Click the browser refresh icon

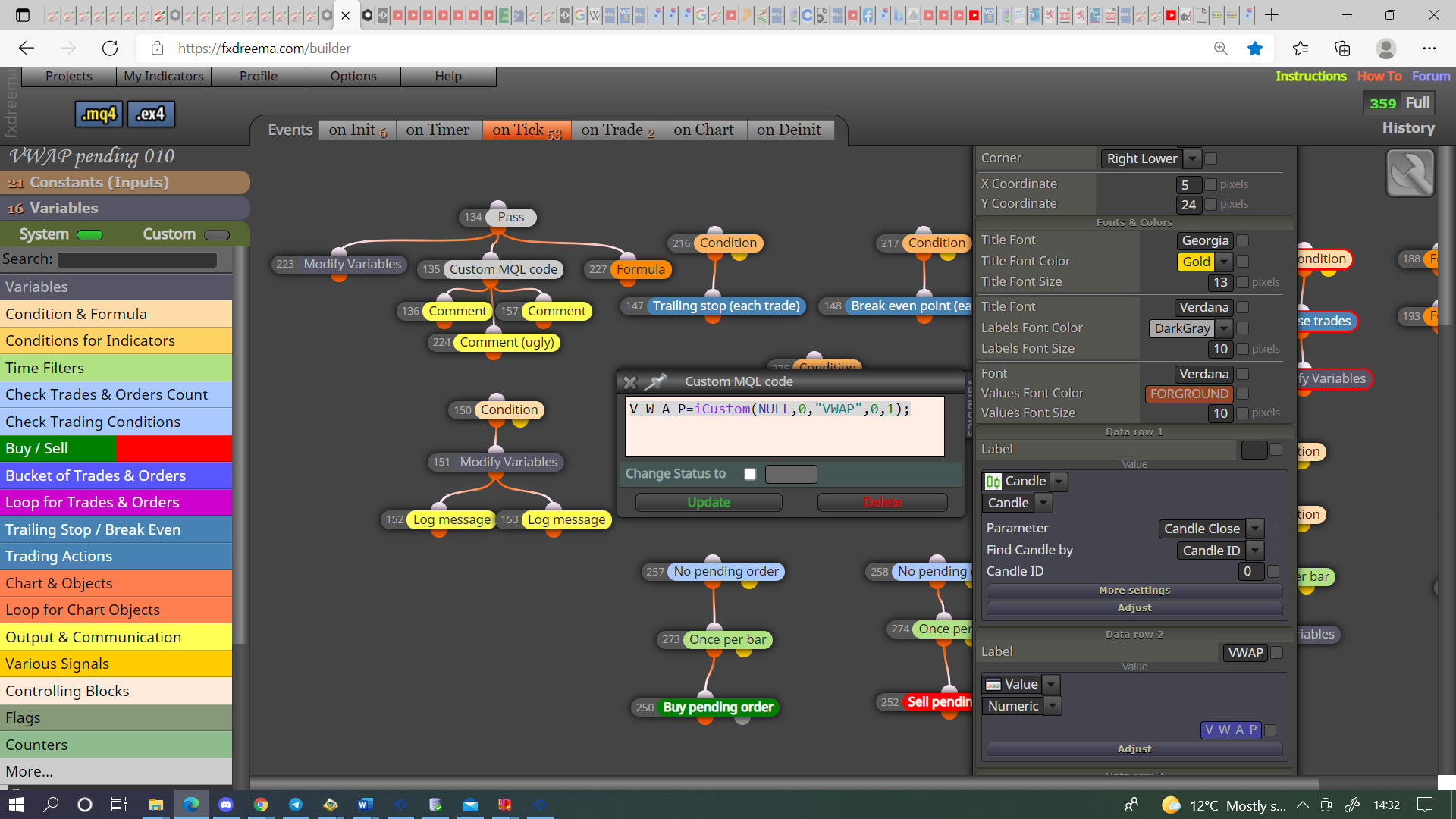[110, 49]
